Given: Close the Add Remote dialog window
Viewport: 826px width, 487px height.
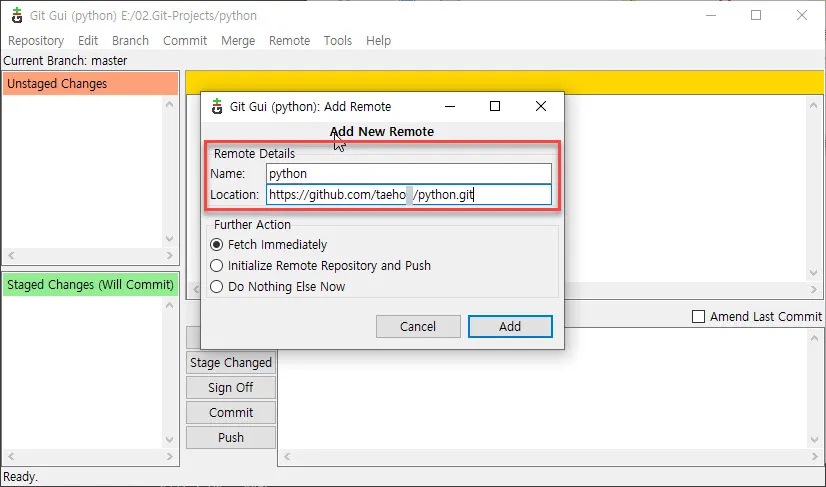Looking at the screenshot, I should (x=540, y=106).
